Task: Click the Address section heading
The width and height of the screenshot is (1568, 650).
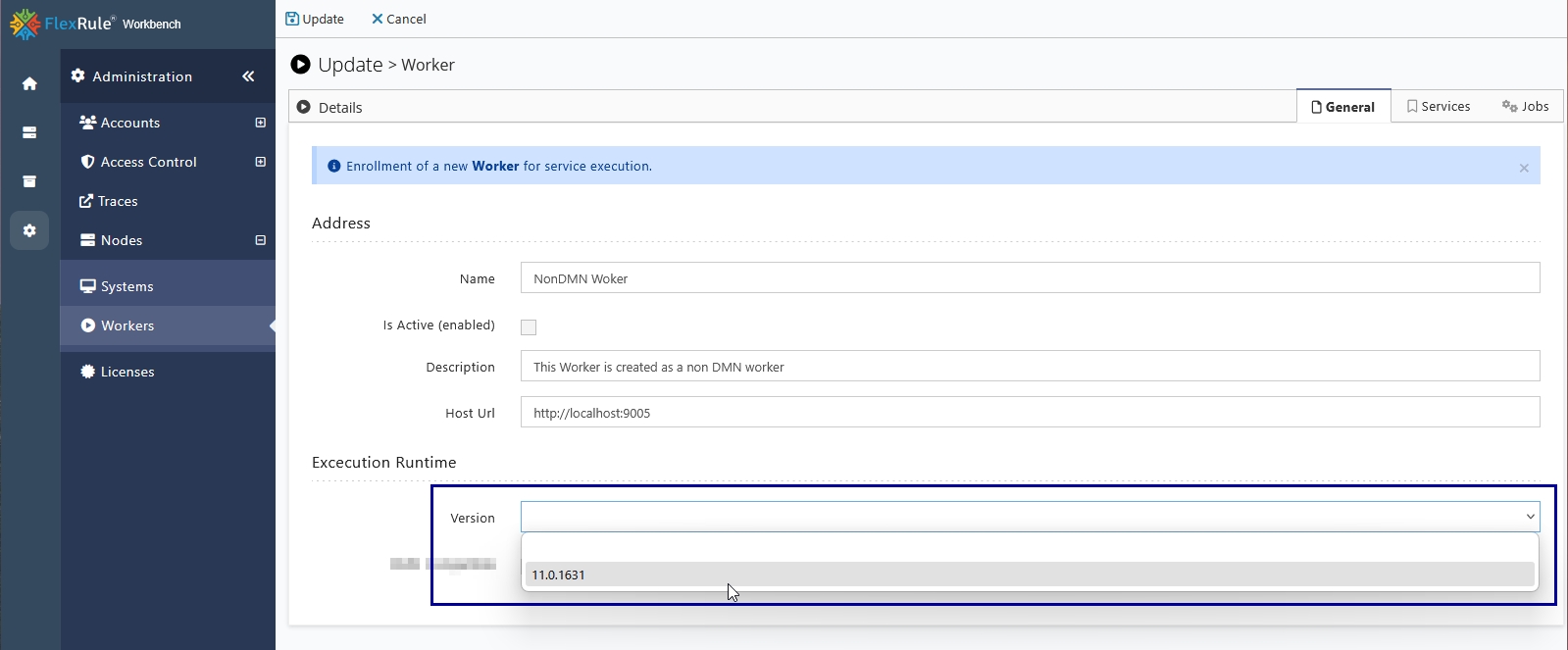Action: 341,223
